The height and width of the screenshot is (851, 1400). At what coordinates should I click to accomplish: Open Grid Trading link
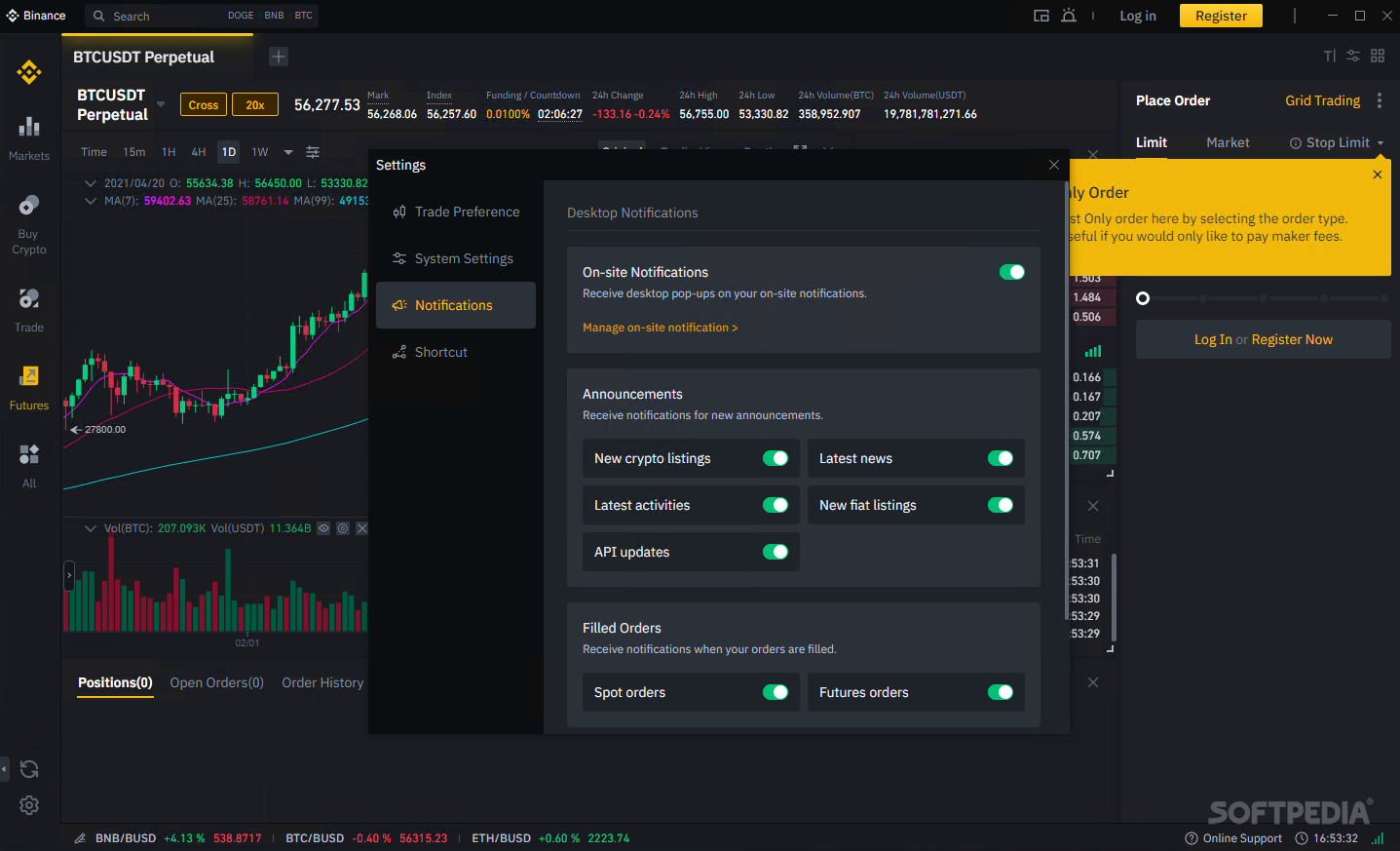pyautogui.click(x=1322, y=100)
